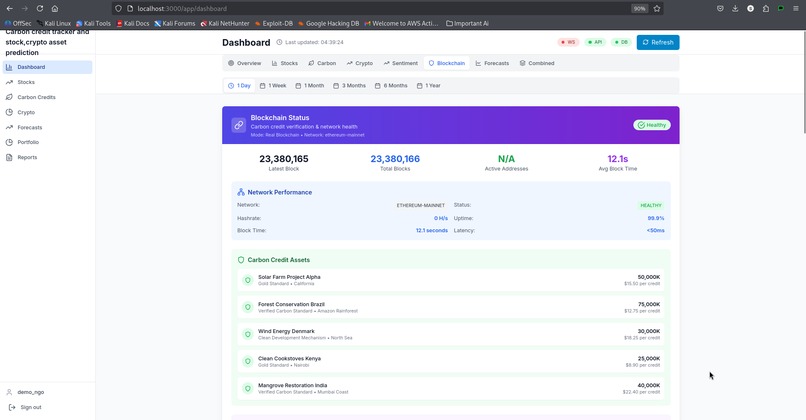
Task: Switch to the Sentiment tab
Action: [x=400, y=63]
